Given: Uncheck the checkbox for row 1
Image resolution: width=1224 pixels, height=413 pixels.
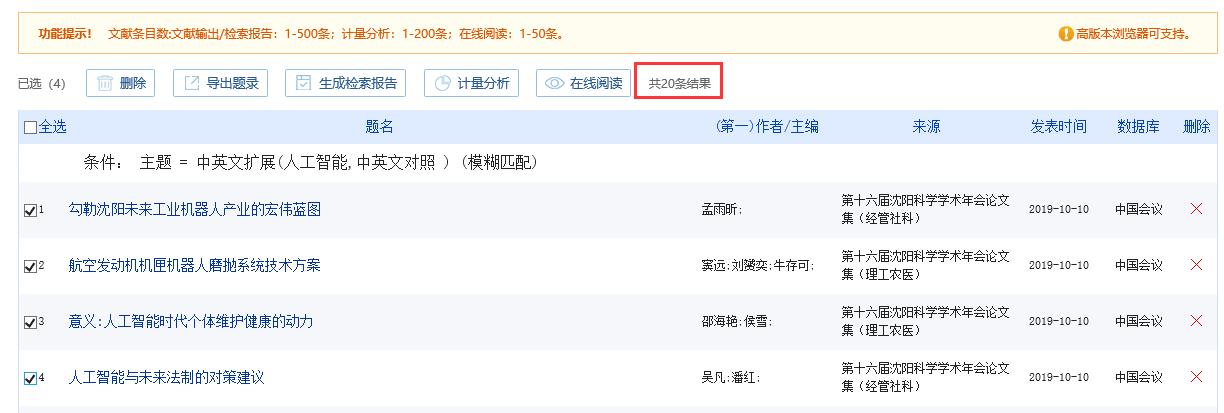Looking at the screenshot, I should [30, 210].
